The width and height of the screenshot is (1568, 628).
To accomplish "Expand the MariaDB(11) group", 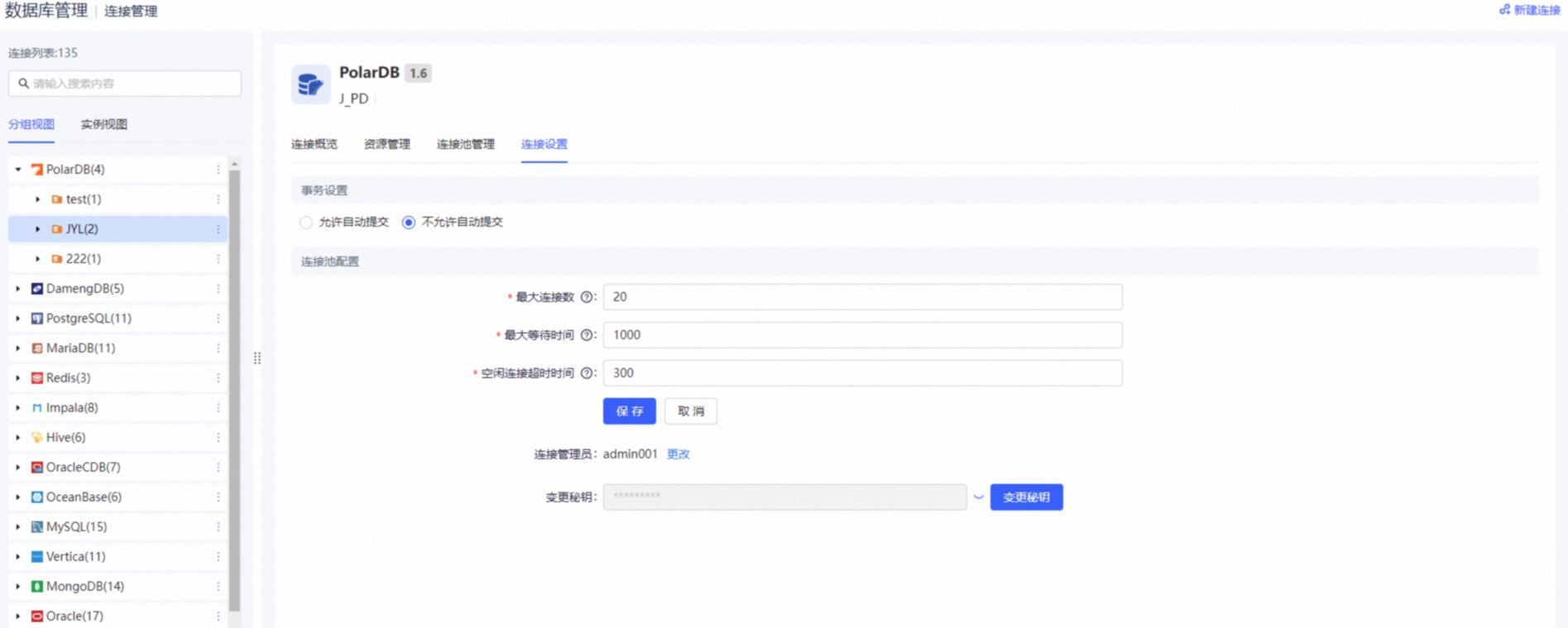I will click(18, 348).
